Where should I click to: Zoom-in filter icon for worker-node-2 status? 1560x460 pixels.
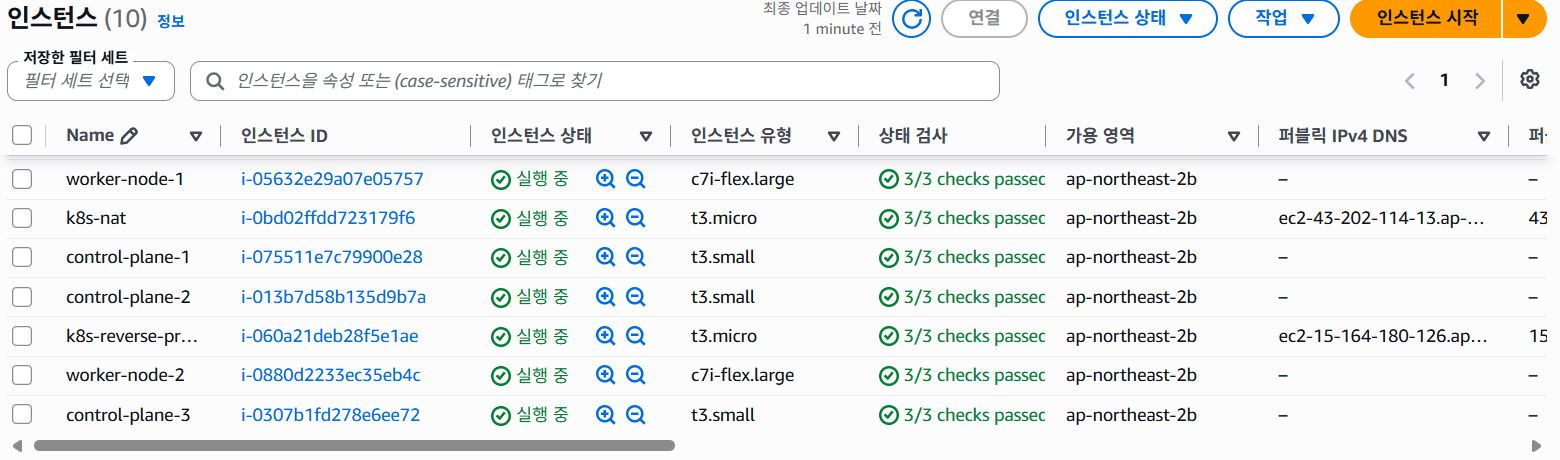tap(605, 375)
